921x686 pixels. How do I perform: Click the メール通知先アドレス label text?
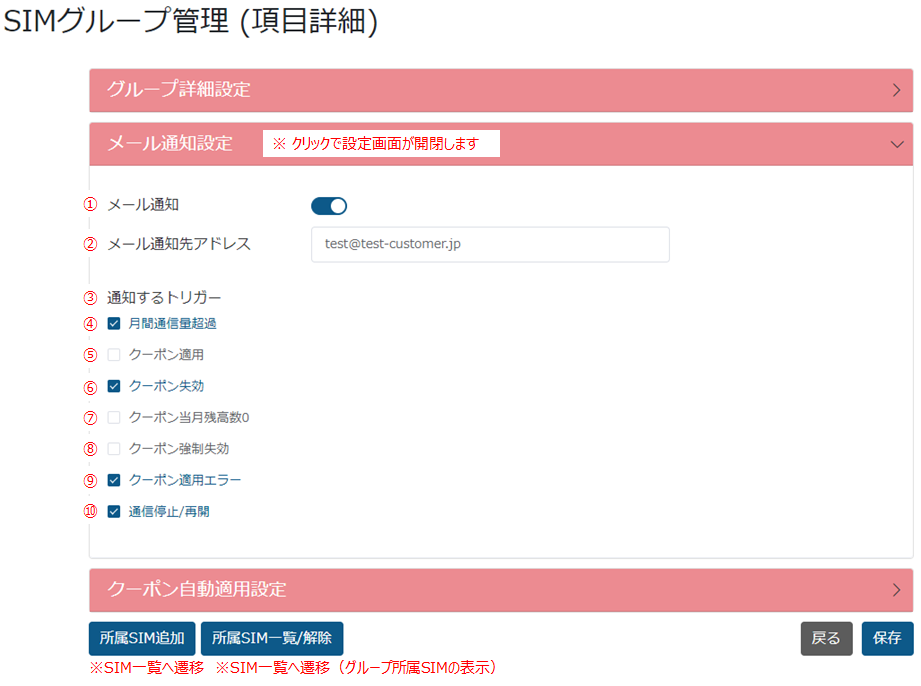179,244
